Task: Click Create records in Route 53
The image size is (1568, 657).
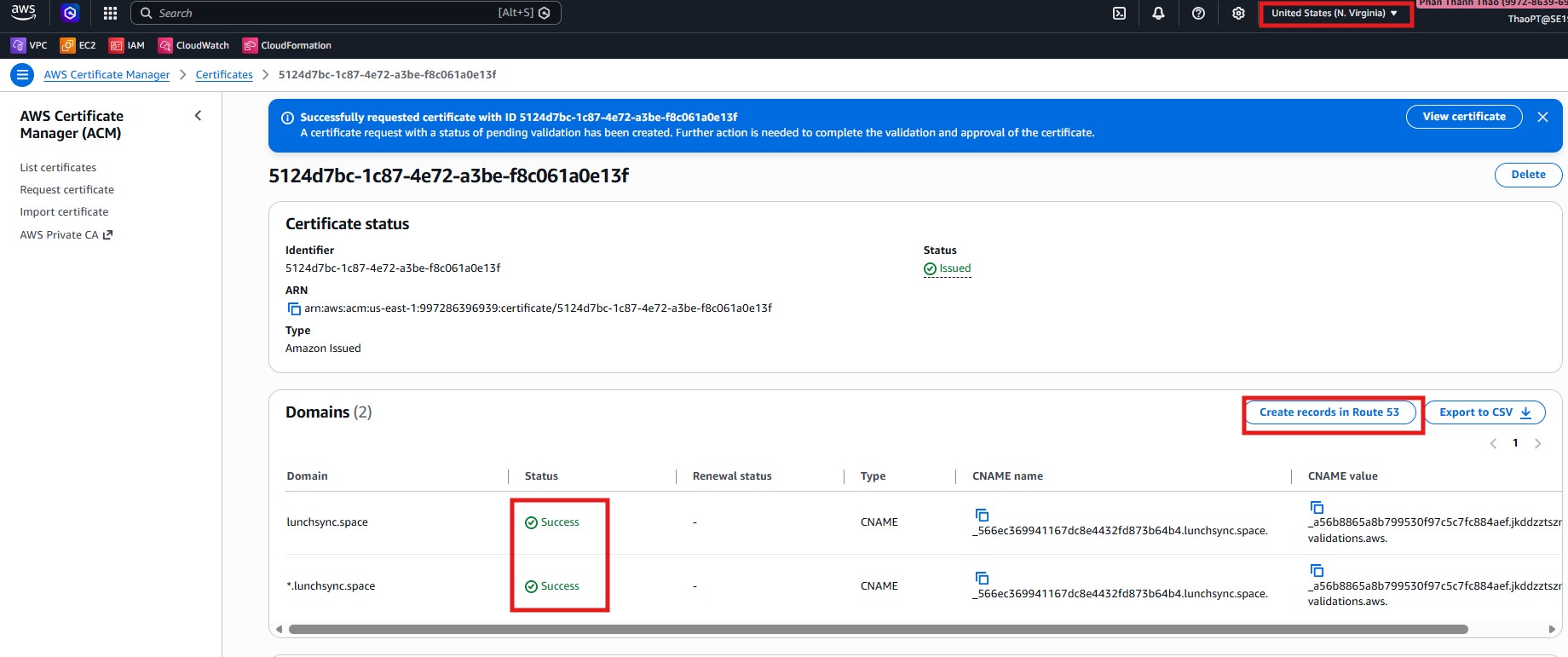Action: tap(1329, 412)
